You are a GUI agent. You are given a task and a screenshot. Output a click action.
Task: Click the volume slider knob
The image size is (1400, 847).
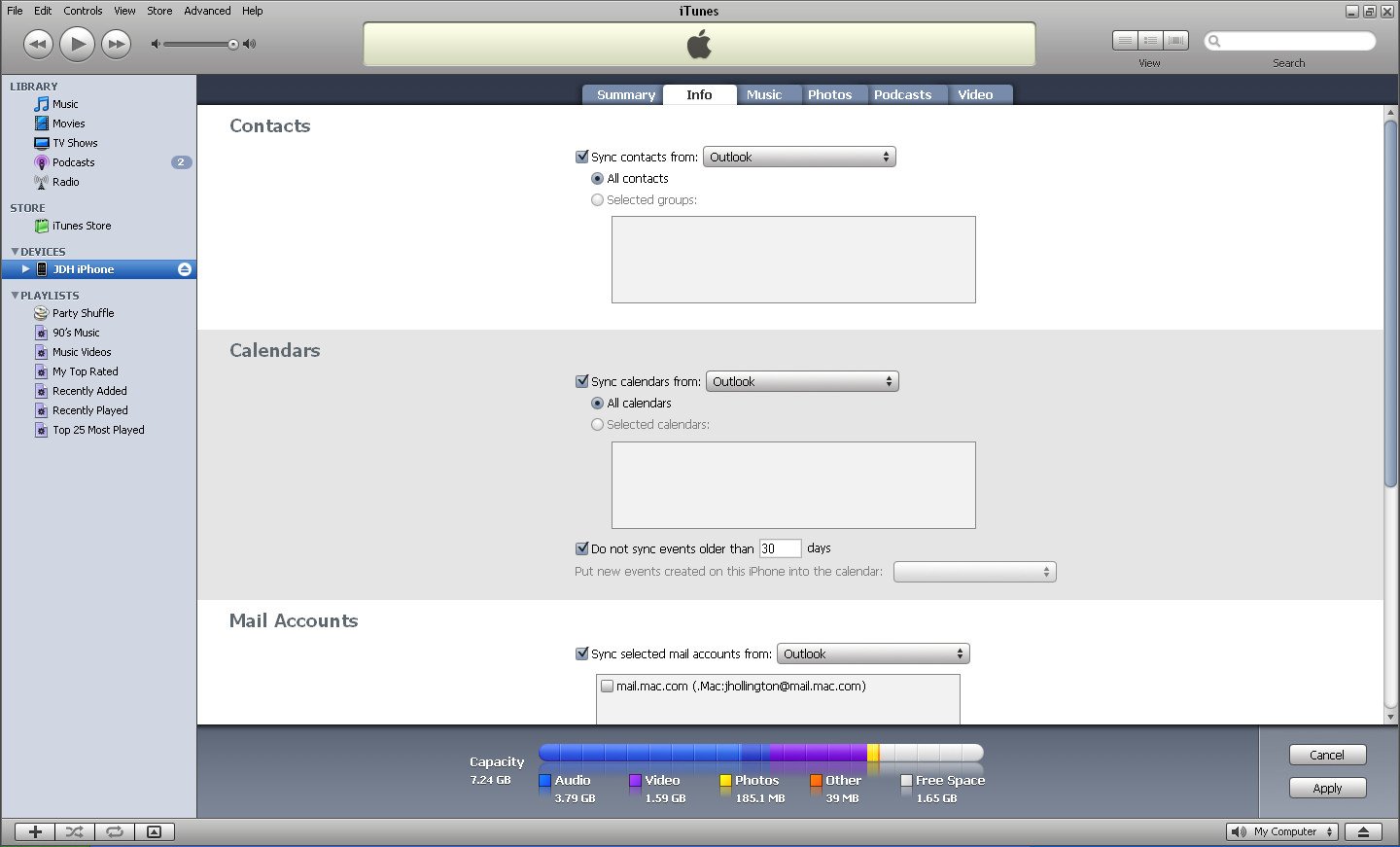click(x=233, y=44)
